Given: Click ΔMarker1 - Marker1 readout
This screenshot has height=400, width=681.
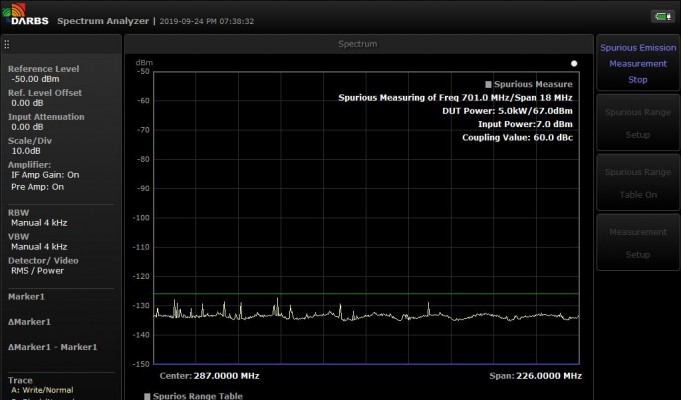Looking at the screenshot, I should [x=53, y=347].
